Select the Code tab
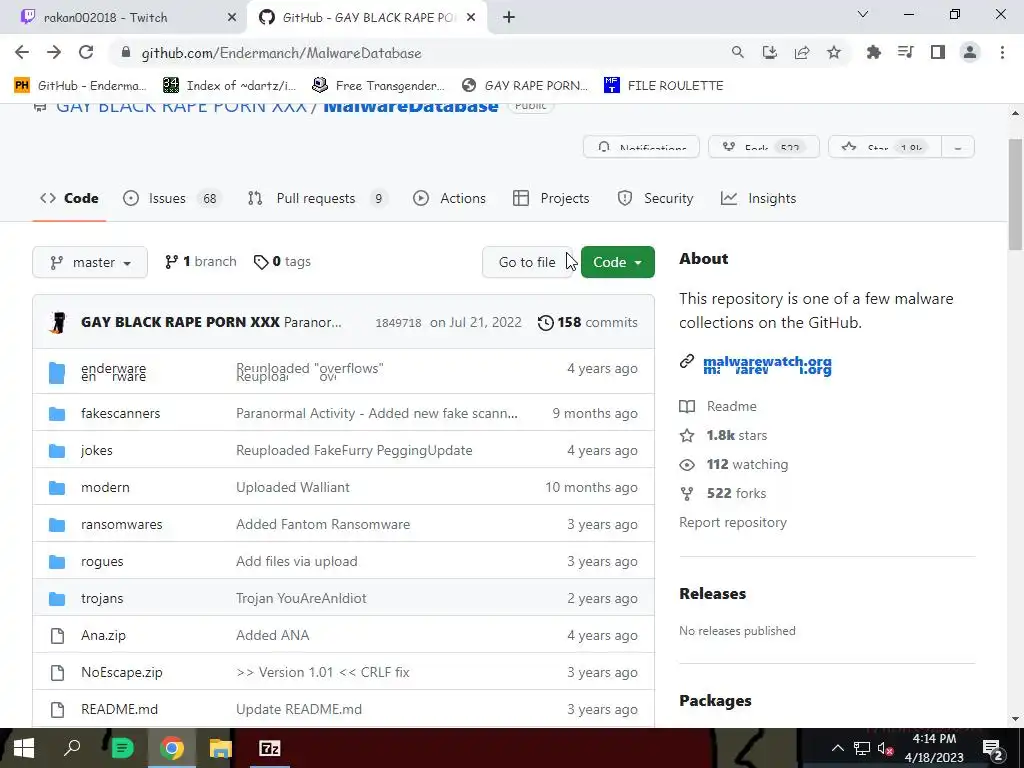The width and height of the screenshot is (1024, 768). pyautogui.click(x=69, y=199)
